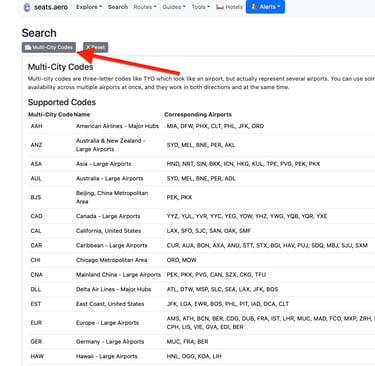375x366 pixels.
Task: Click the Hotels bed icon
Action: 220,7
